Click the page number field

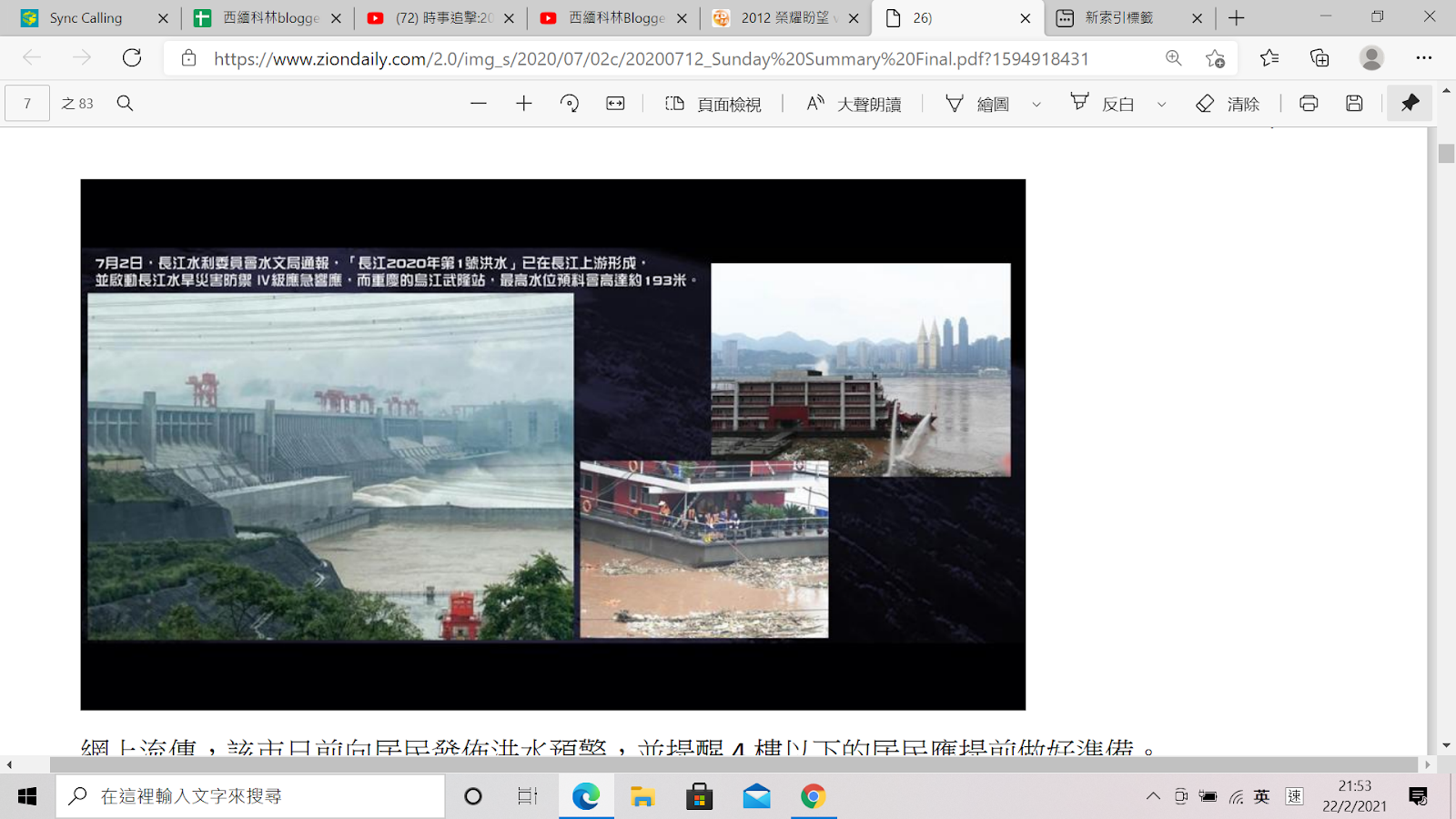pyautogui.click(x=27, y=104)
